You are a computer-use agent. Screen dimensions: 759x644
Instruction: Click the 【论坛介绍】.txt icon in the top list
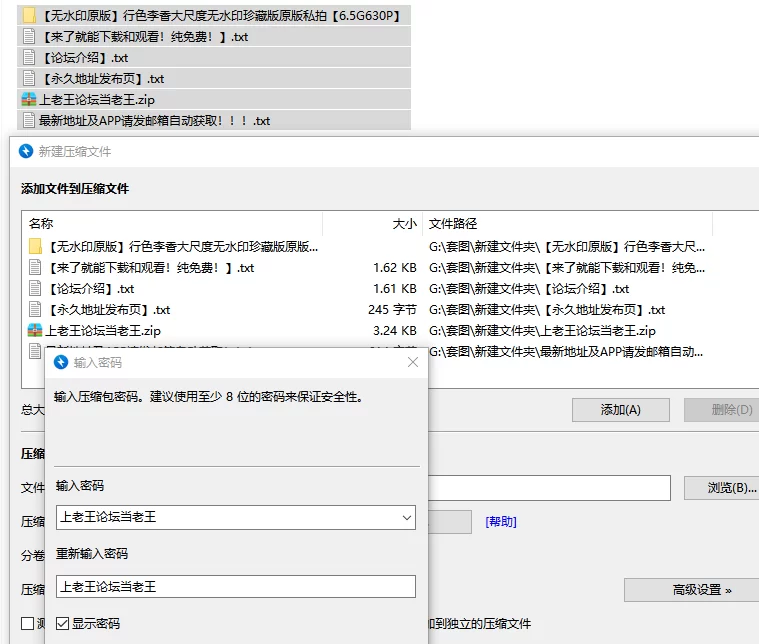[x=29, y=58]
